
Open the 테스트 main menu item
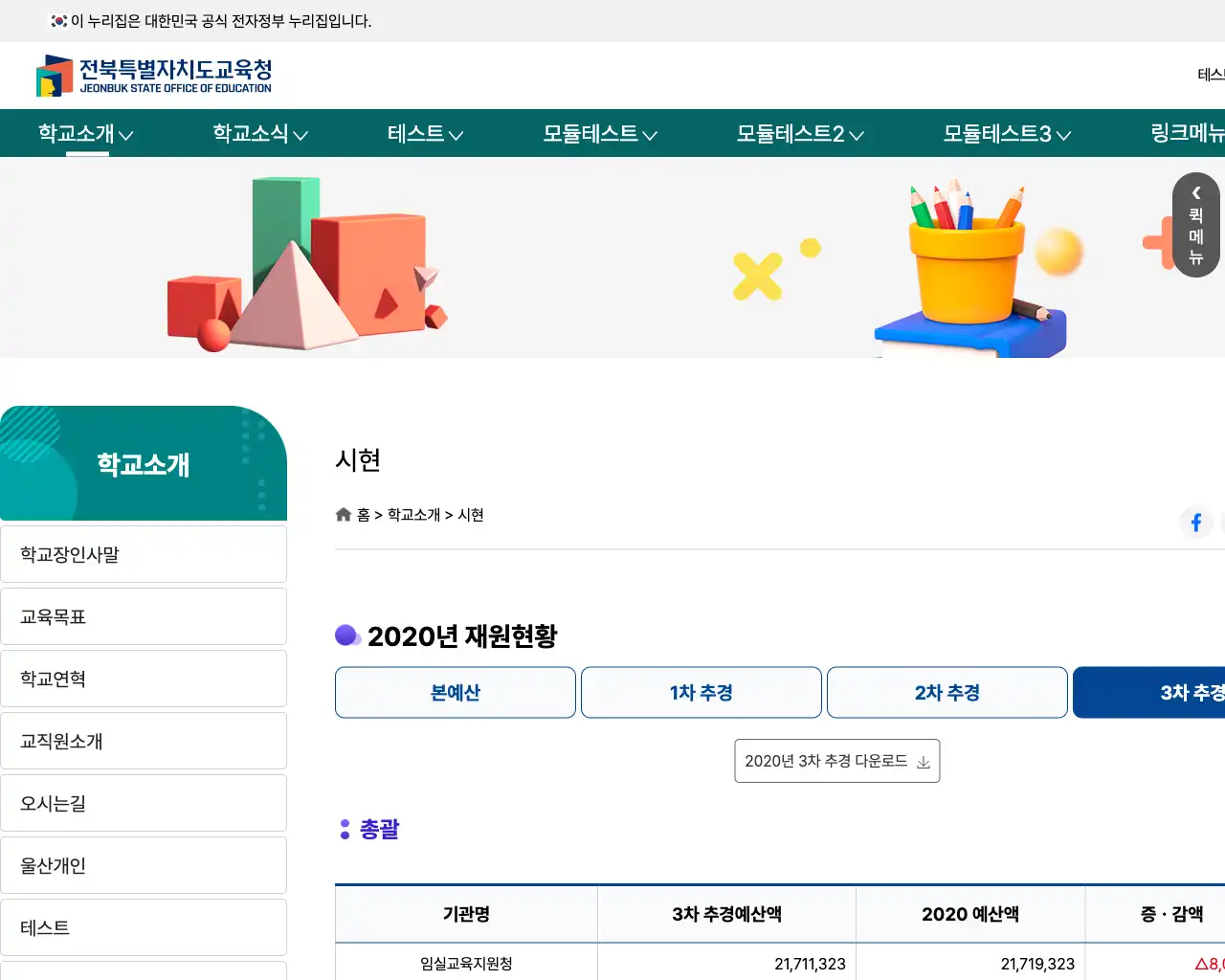[x=416, y=134]
